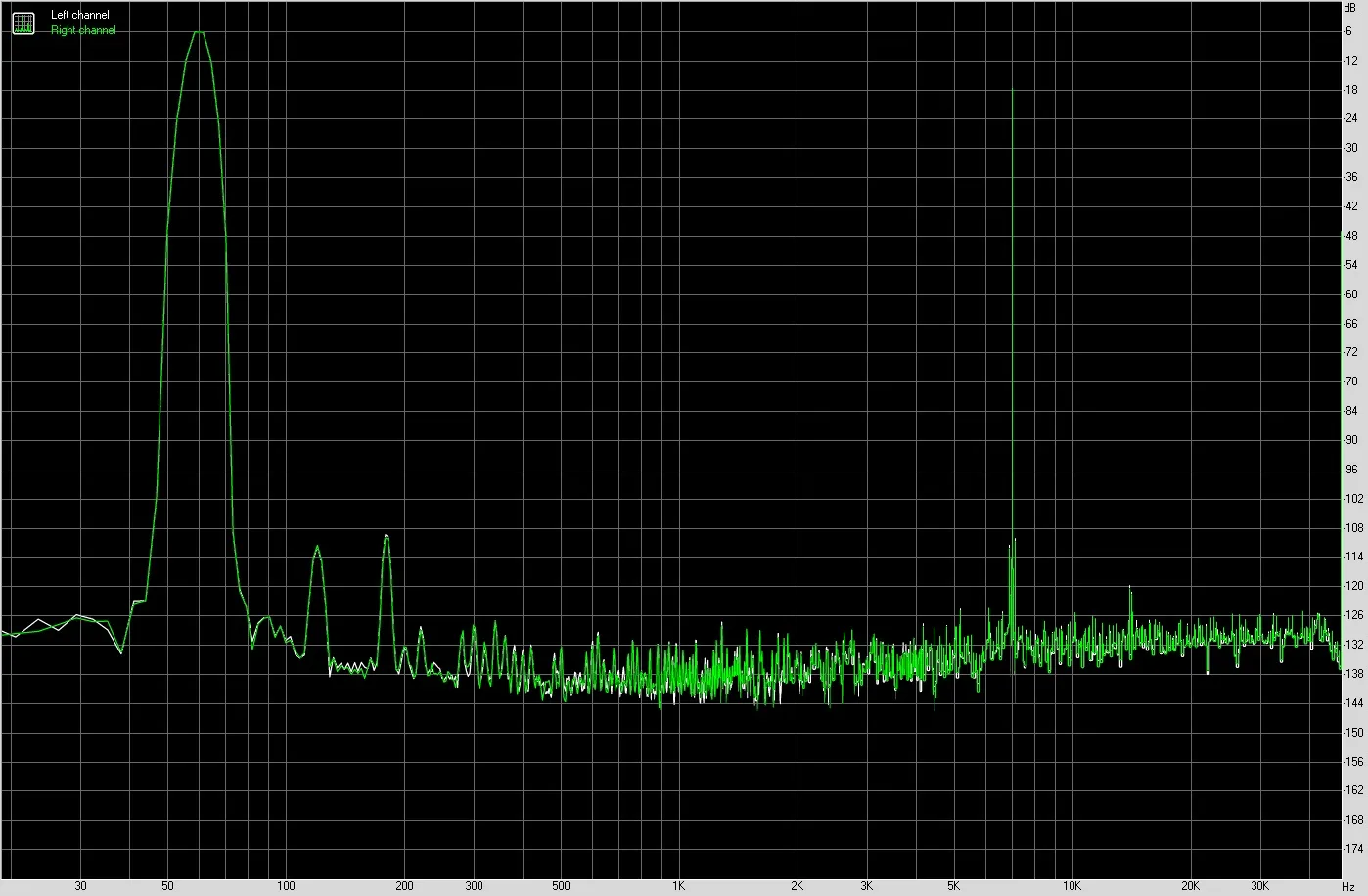
Task: Click the '1K' frequency axis label
Action: click(678, 886)
